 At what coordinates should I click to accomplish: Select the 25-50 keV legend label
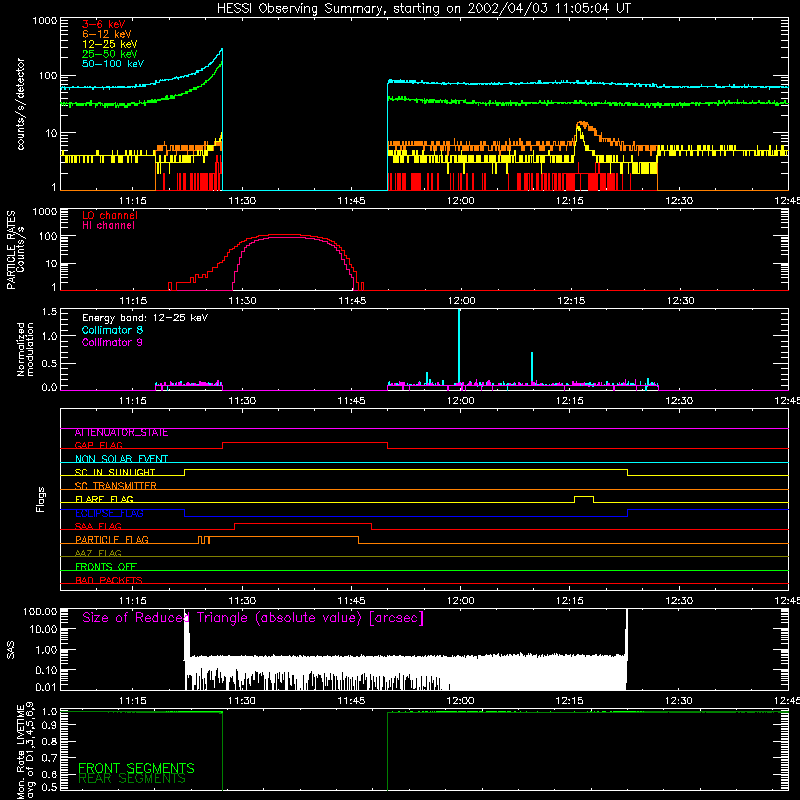pos(110,54)
